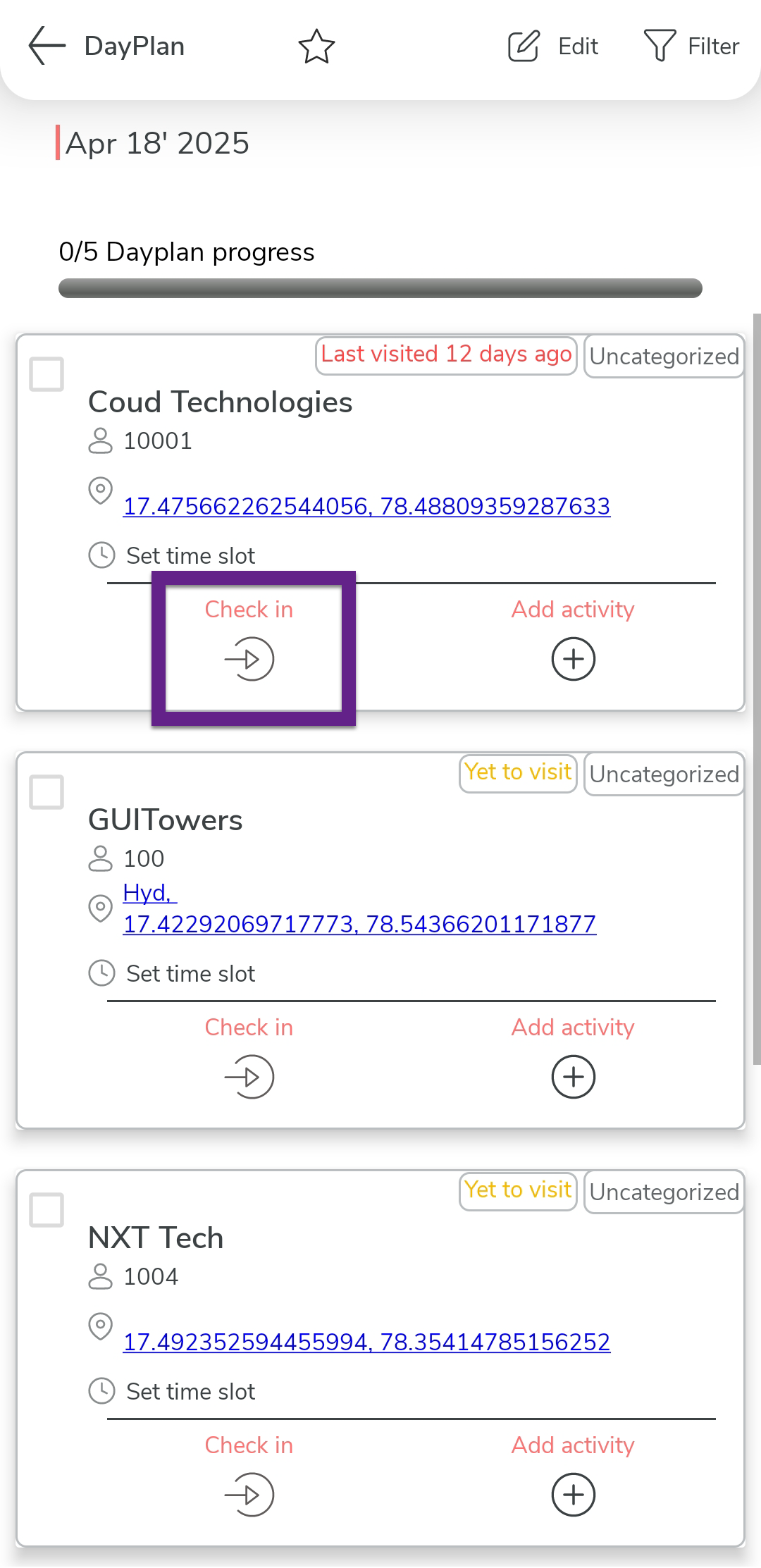The image size is (761, 1568).
Task: Open NXT Tech coordinates link
Action: pyautogui.click(x=366, y=1342)
